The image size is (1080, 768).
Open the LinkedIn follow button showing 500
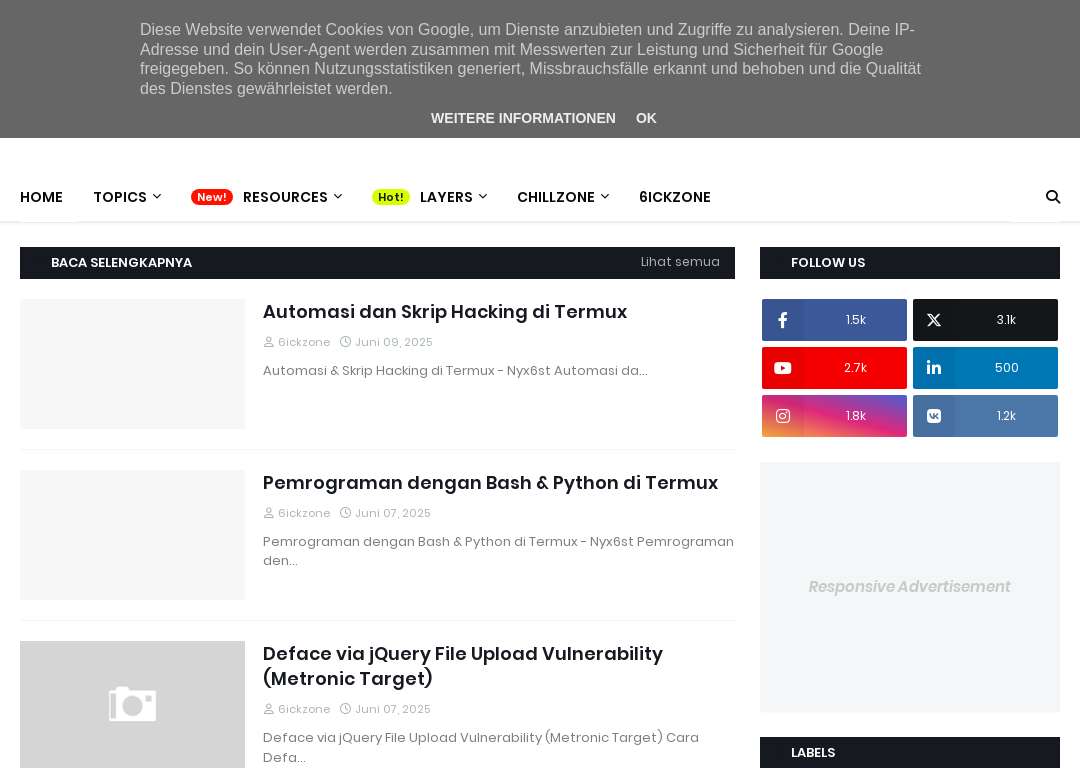coord(985,368)
